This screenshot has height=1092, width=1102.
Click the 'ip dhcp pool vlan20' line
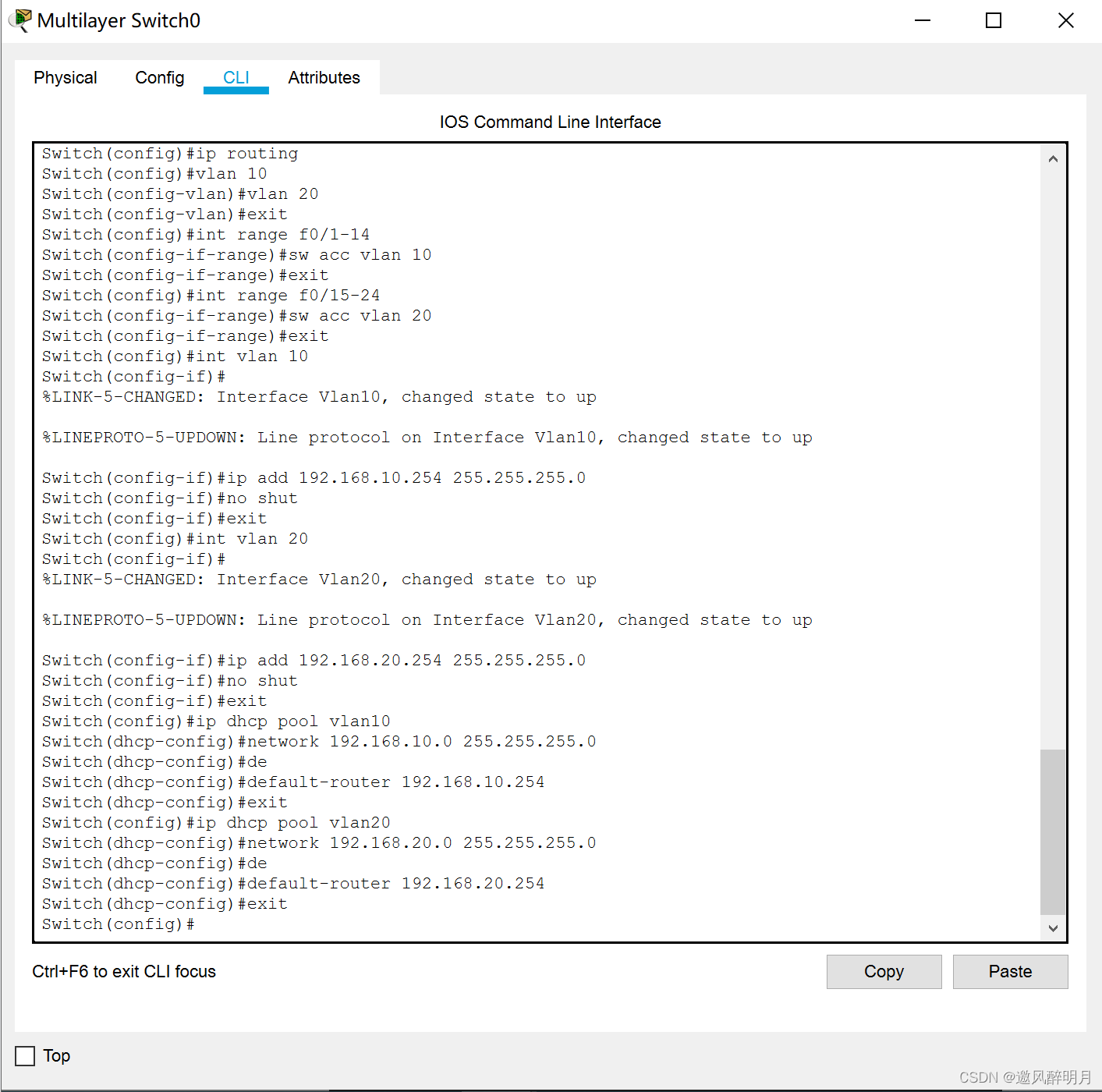(216, 823)
